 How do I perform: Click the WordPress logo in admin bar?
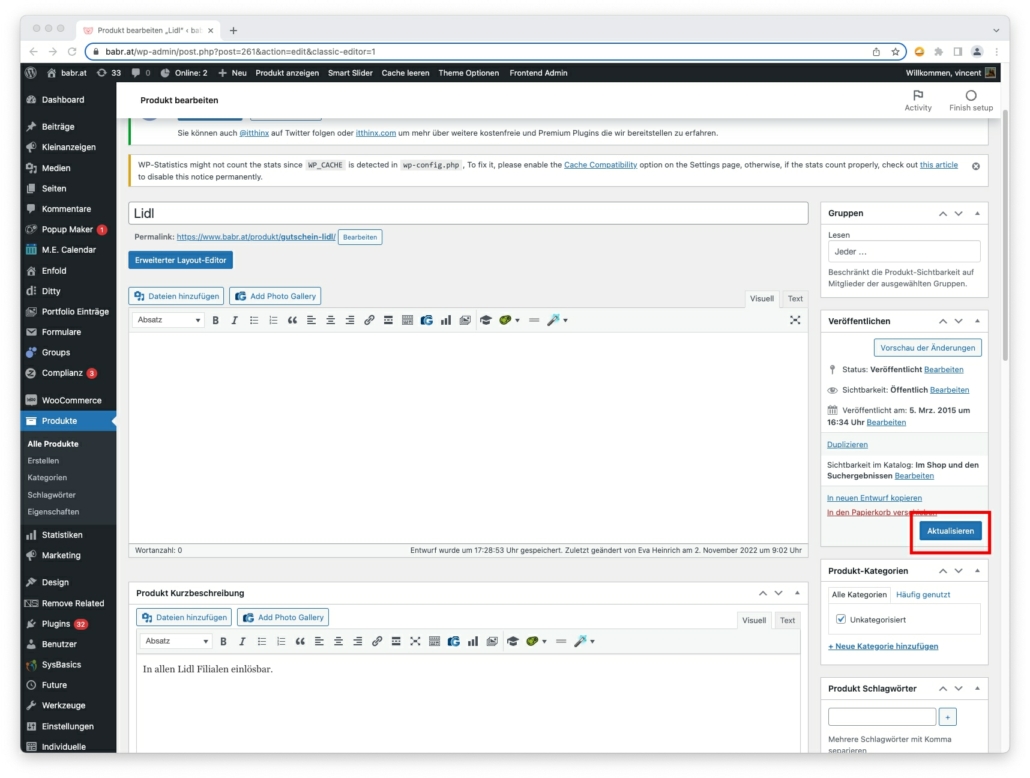(x=31, y=73)
